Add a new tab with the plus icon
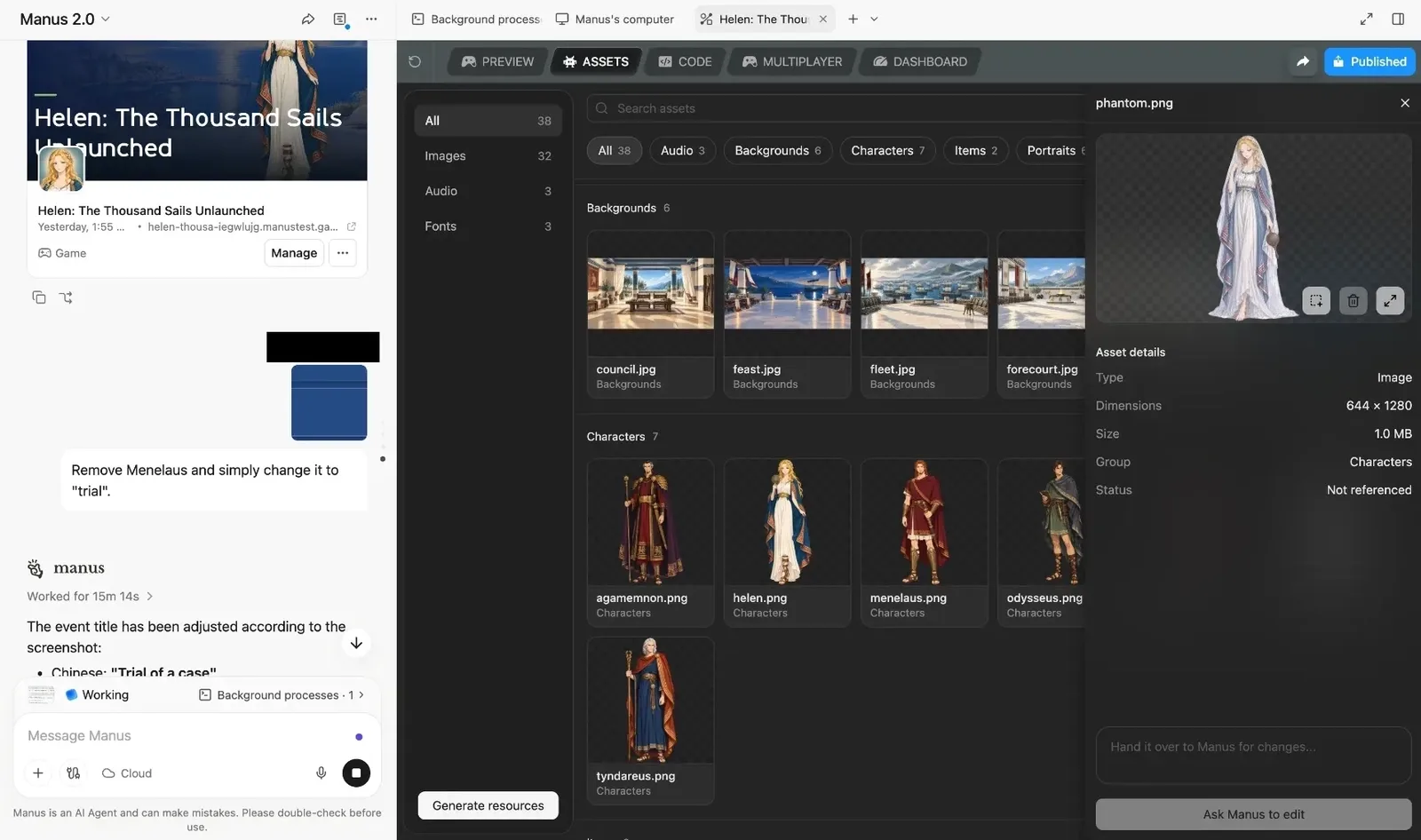 tap(853, 19)
